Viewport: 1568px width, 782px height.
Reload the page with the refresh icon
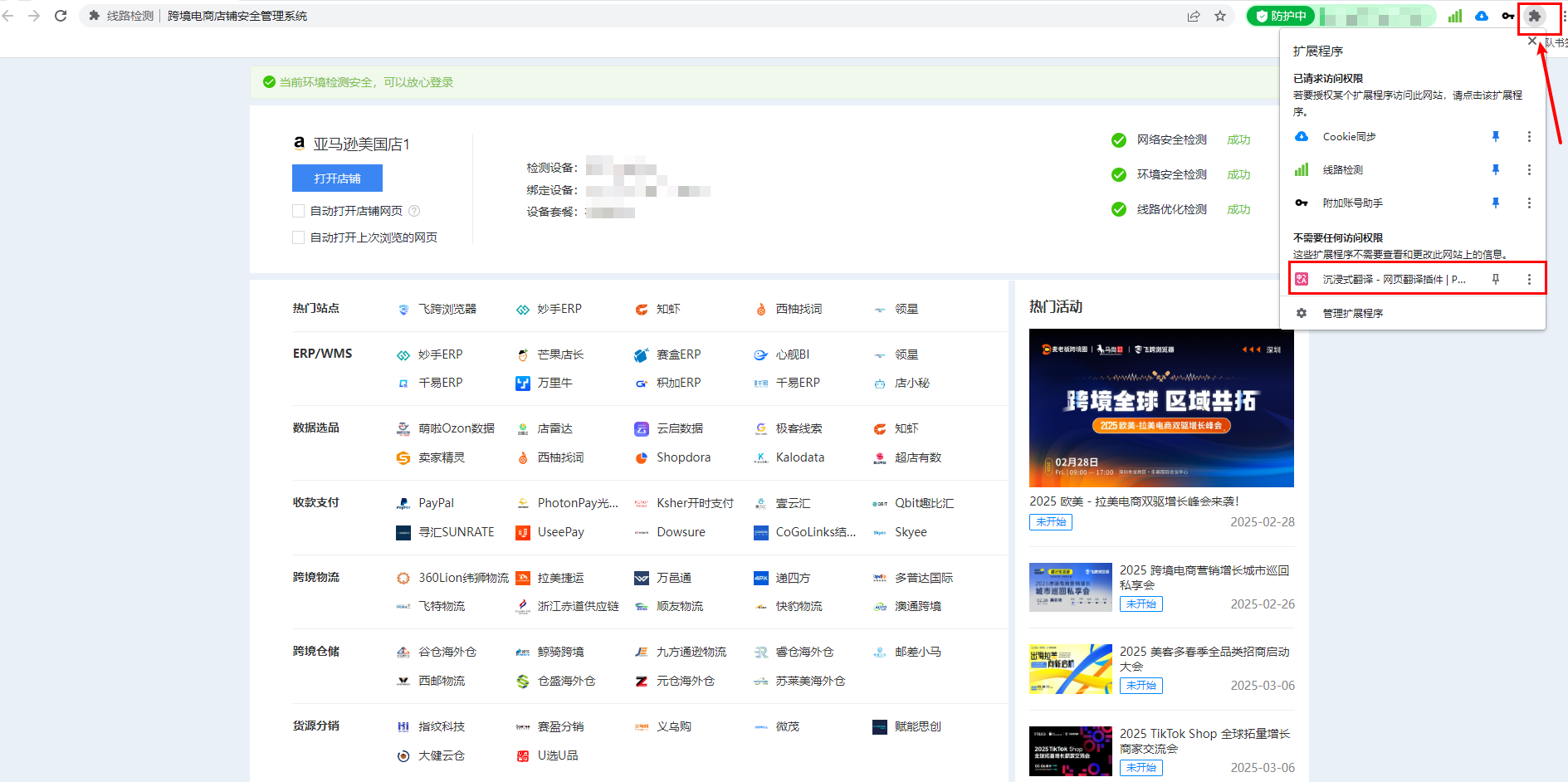(61, 16)
